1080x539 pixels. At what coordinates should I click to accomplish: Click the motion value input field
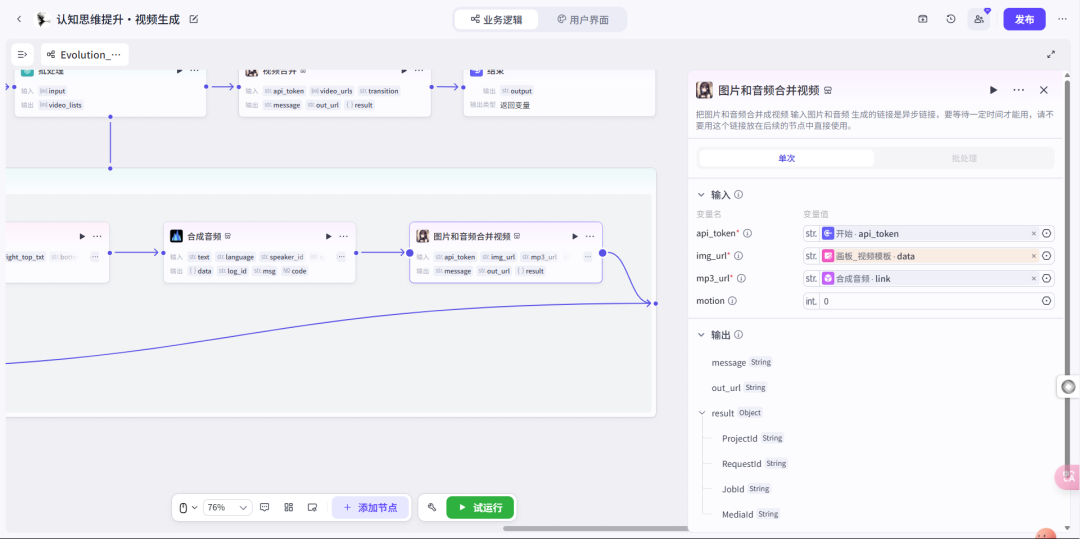(929, 301)
